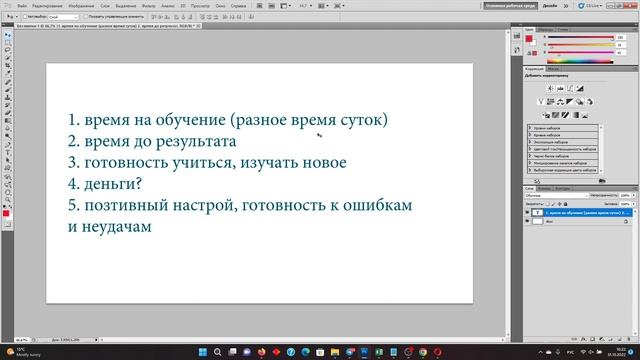
Task: Open the Изображение menu
Action: 81,6
